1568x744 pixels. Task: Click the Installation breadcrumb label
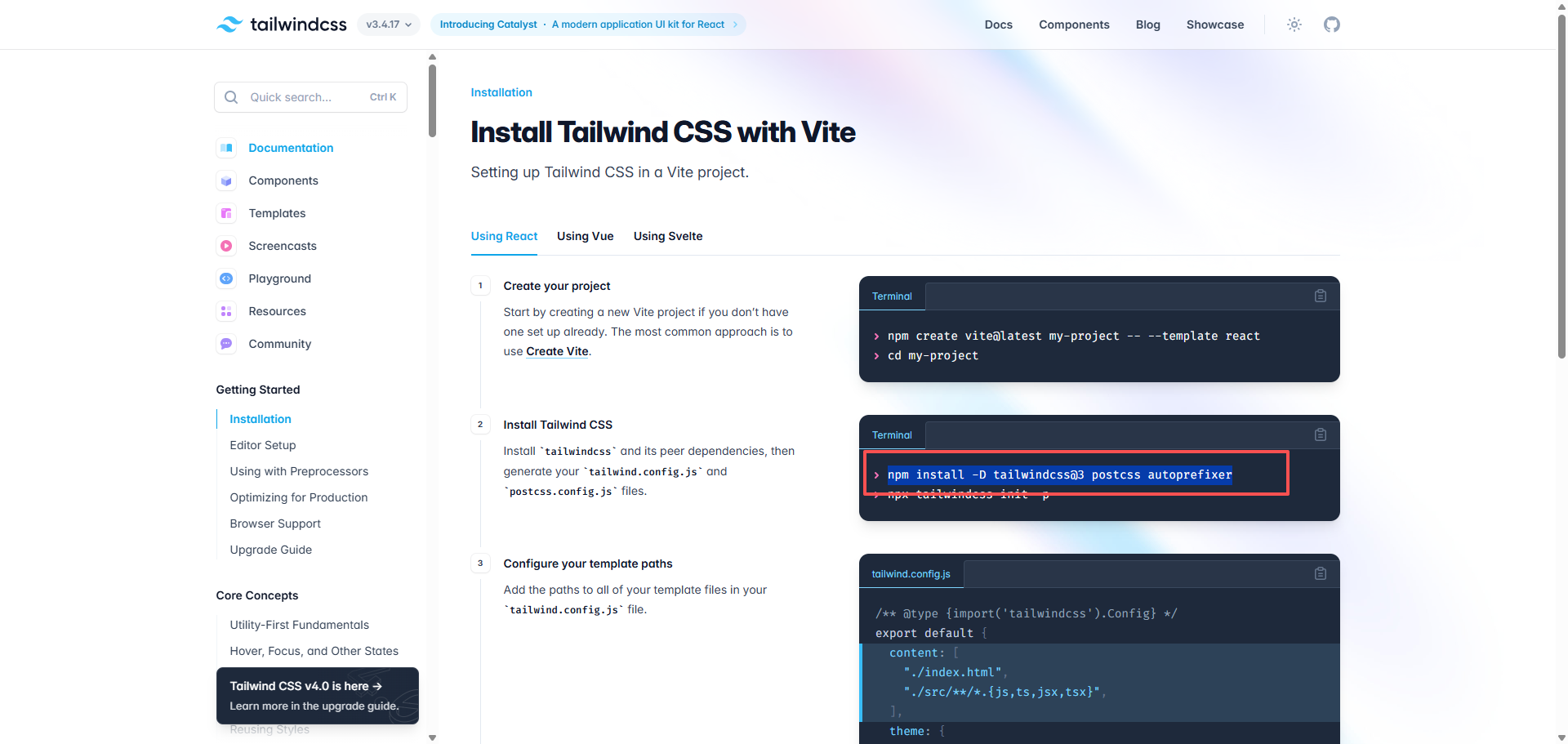click(x=501, y=92)
